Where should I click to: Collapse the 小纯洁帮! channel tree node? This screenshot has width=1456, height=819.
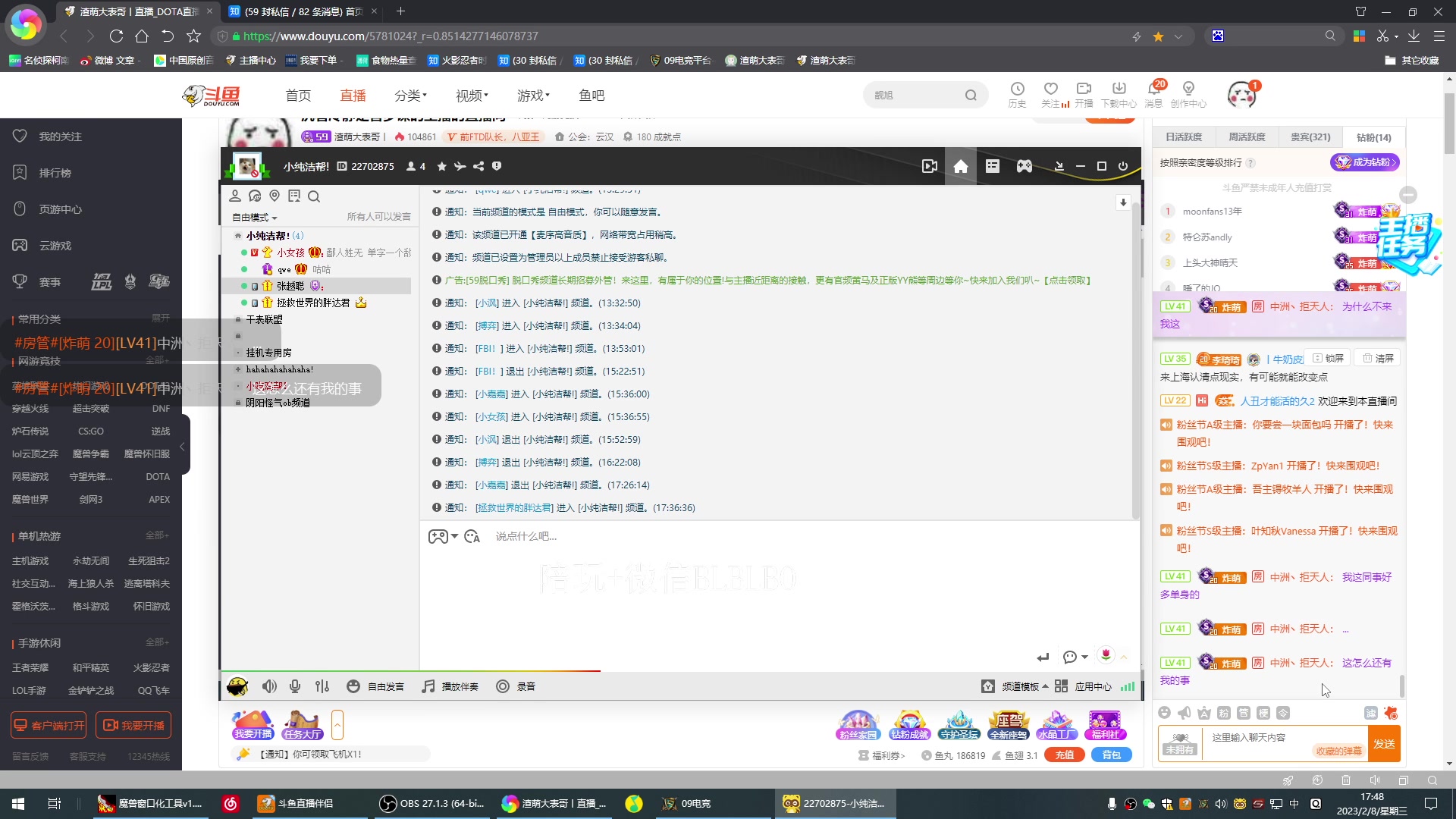tap(237, 236)
